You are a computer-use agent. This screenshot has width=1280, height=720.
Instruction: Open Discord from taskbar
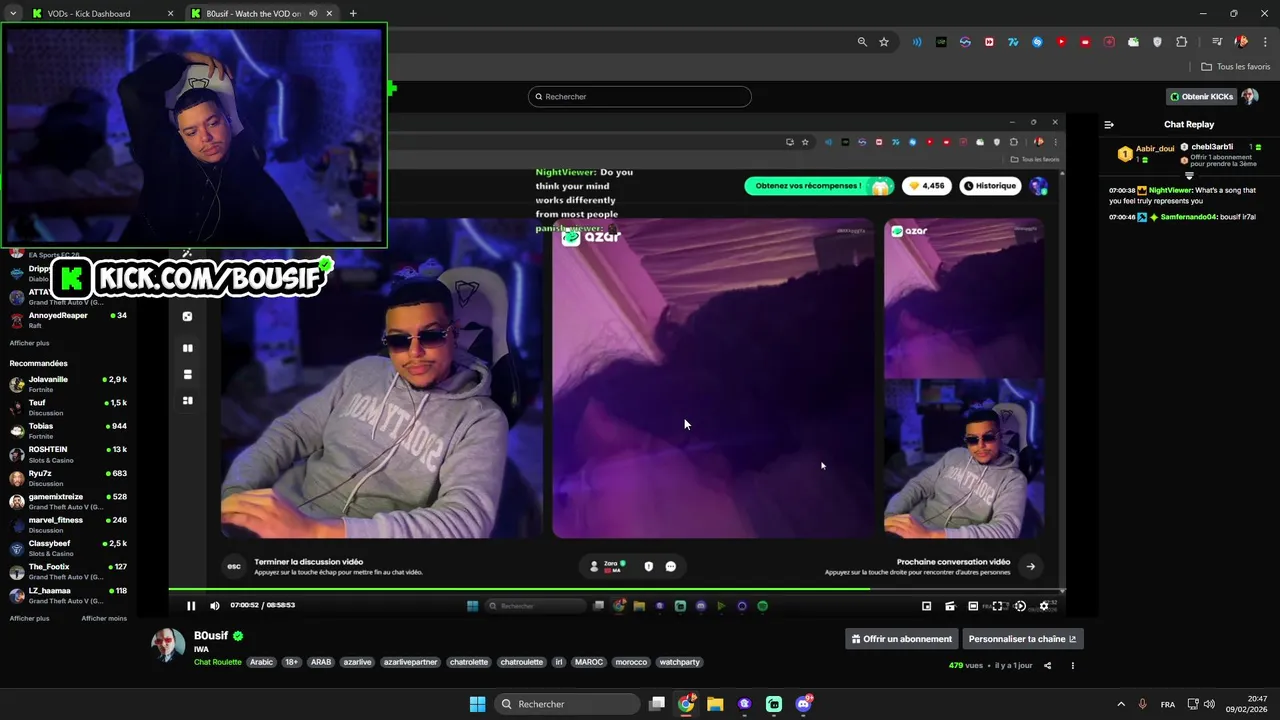coord(803,704)
